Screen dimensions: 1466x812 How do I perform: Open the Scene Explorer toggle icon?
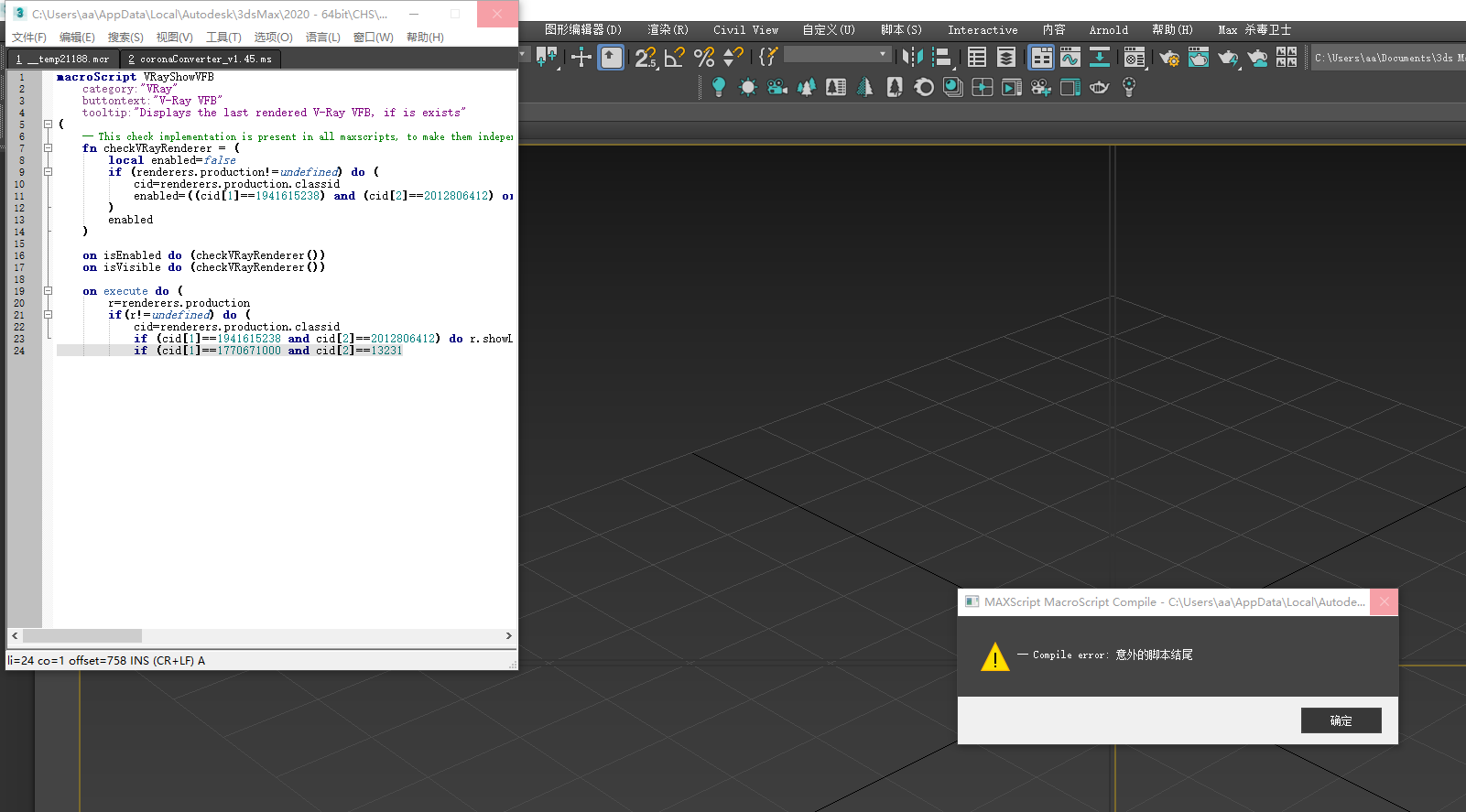(x=977, y=58)
